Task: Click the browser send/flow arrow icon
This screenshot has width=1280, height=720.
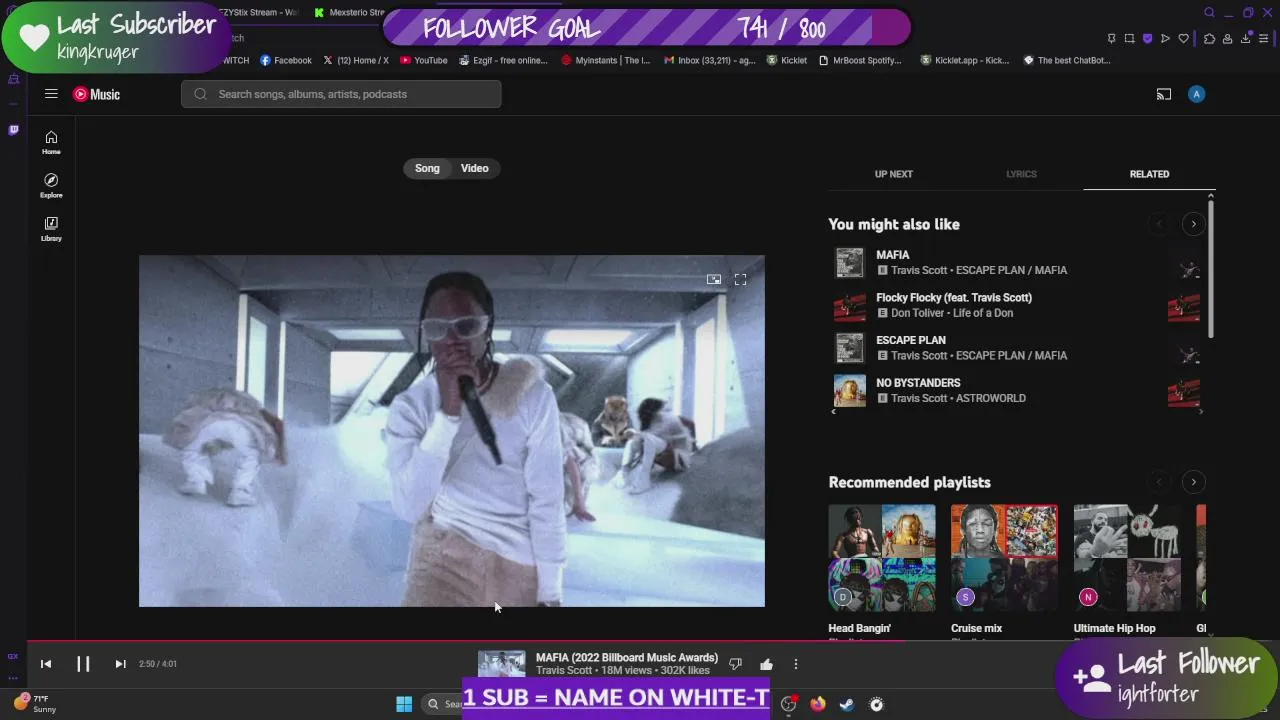Action: coord(1165,38)
